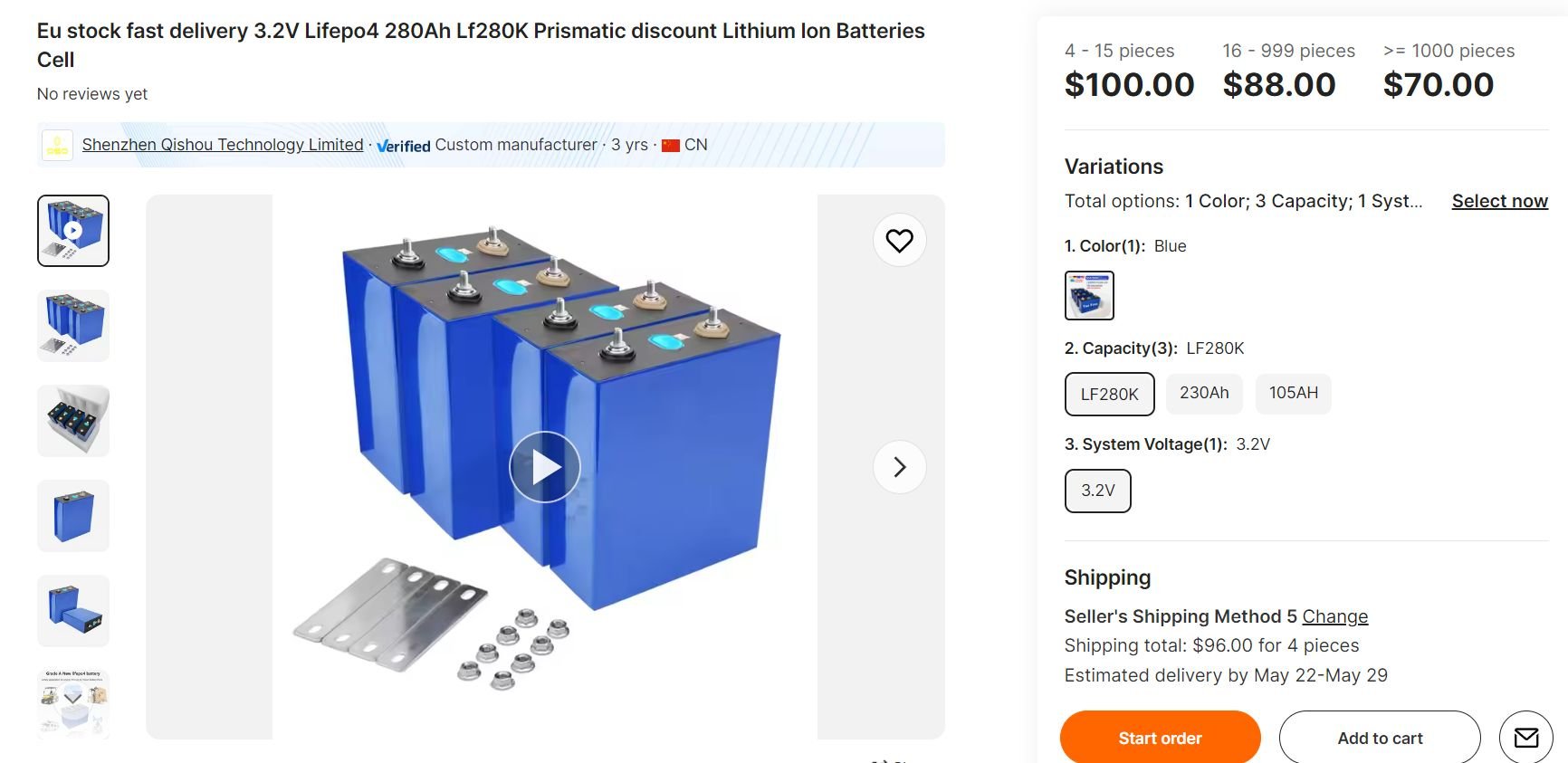Choose the Blue color swatch

click(x=1089, y=295)
